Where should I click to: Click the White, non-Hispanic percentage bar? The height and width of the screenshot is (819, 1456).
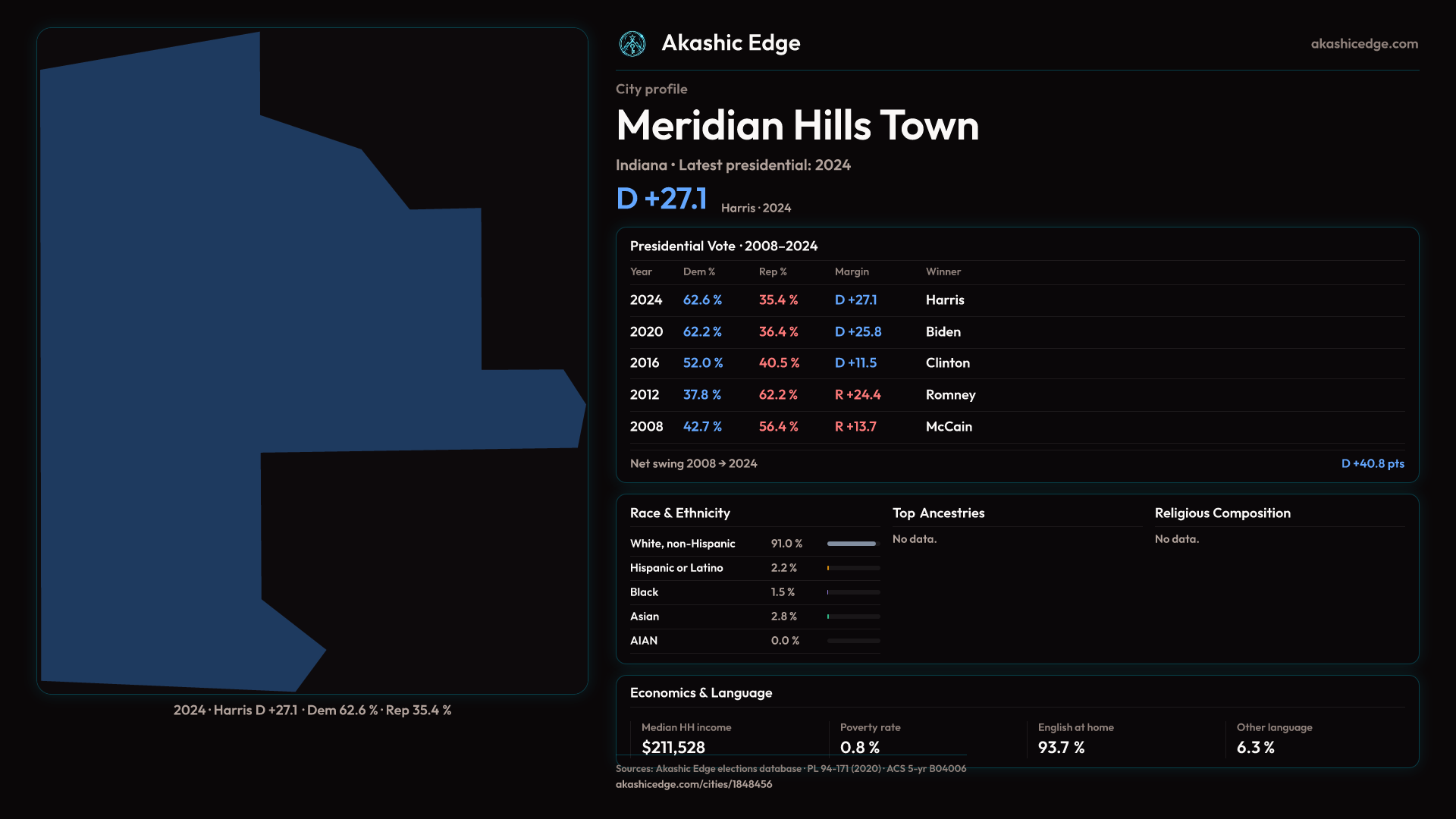852,544
